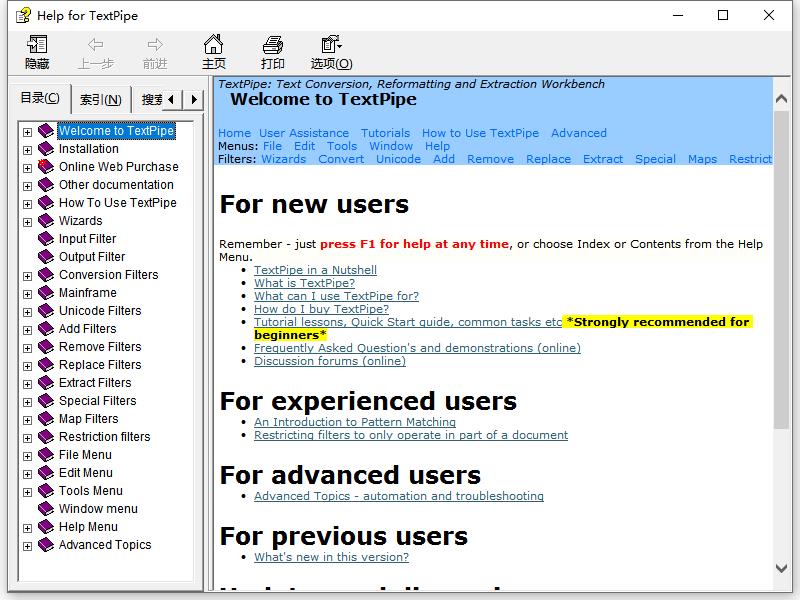Expand the Installation tree node
Viewport: 800px width, 600px height.
(27, 150)
